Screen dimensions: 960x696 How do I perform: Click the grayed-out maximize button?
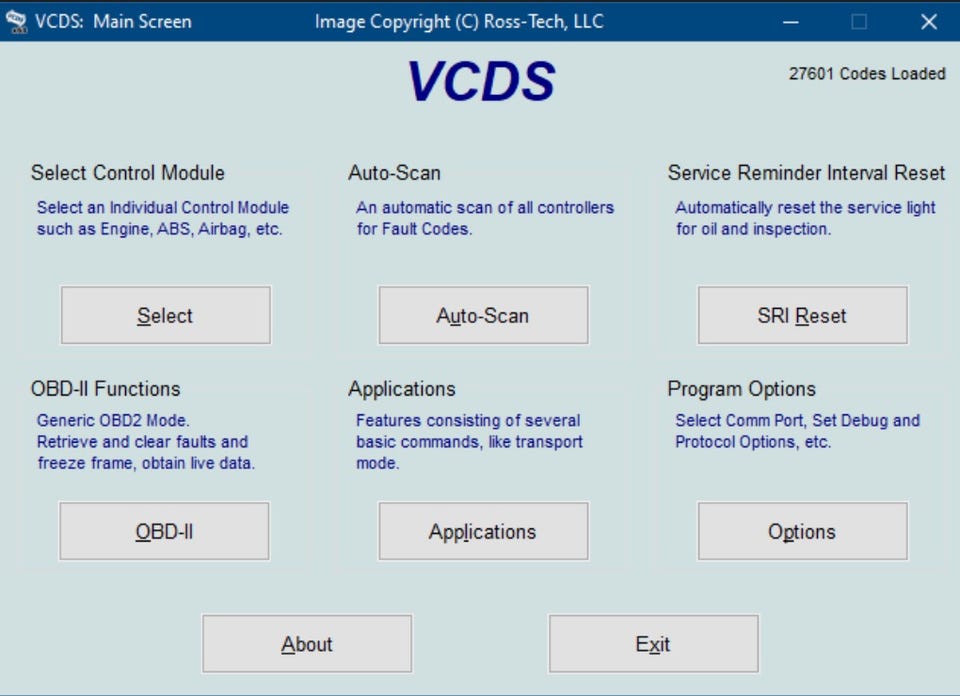point(859,21)
